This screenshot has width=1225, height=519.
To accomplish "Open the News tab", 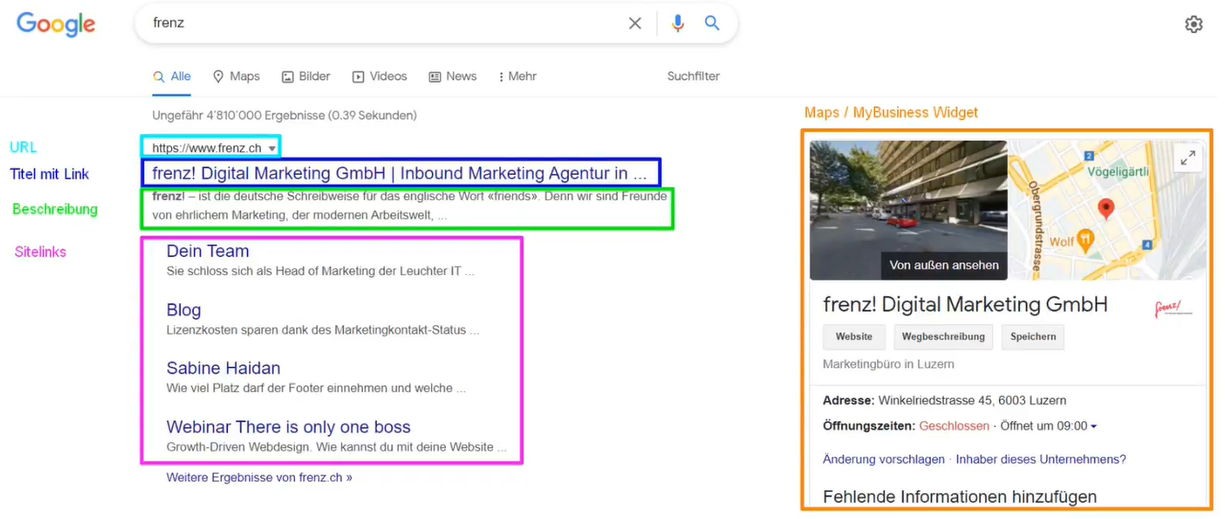I will [452, 76].
